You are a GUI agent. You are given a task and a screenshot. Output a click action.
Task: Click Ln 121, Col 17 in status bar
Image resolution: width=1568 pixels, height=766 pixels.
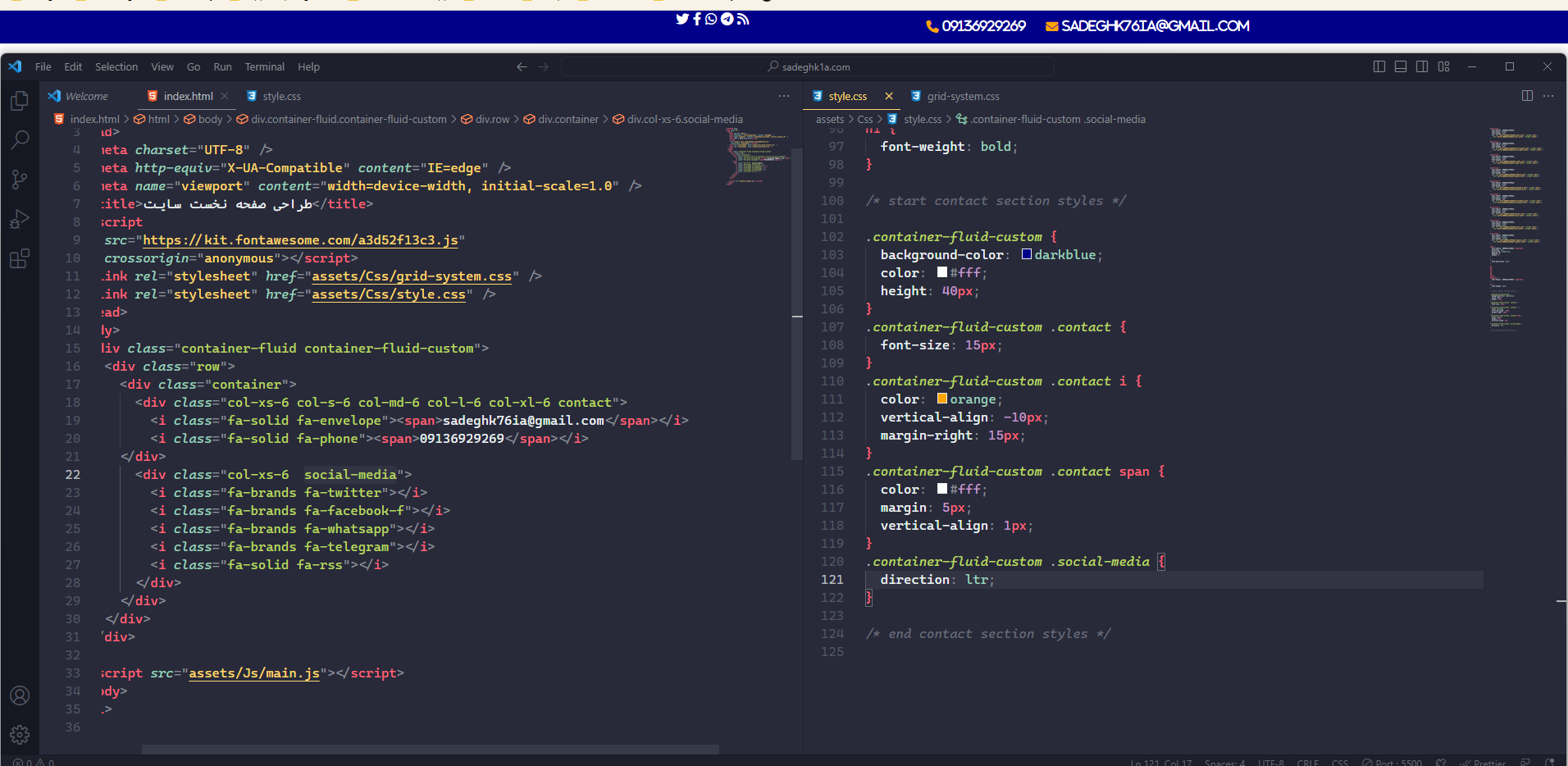pyautogui.click(x=1161, y=762)
